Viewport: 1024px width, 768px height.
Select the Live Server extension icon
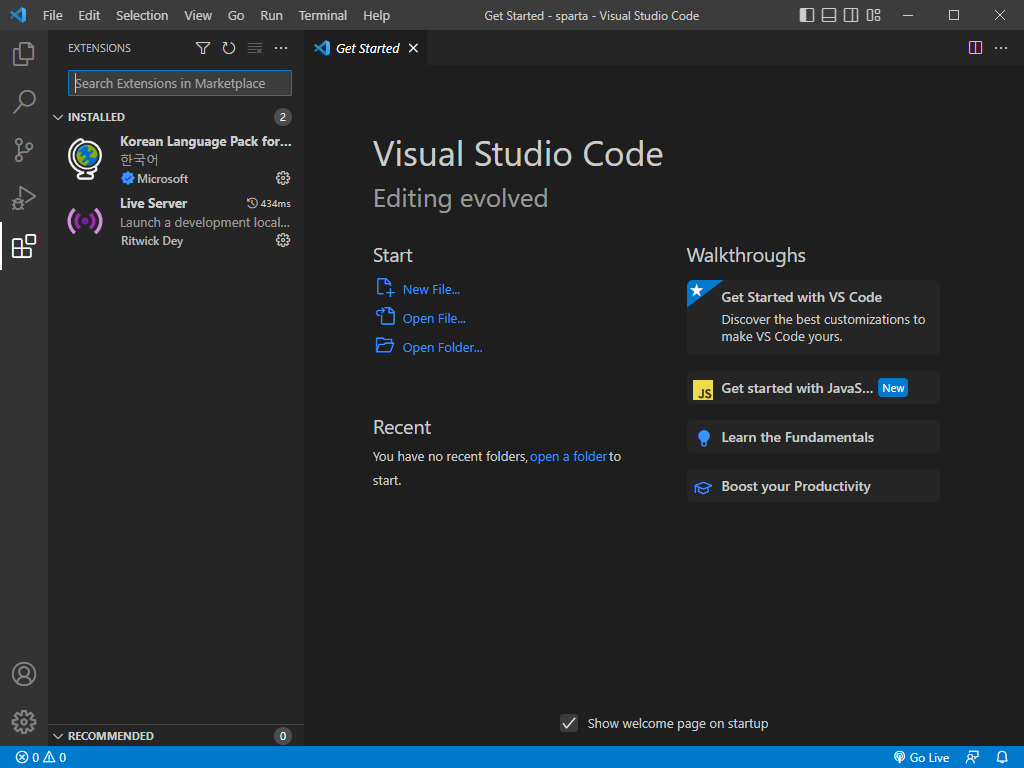coord(85,221)
